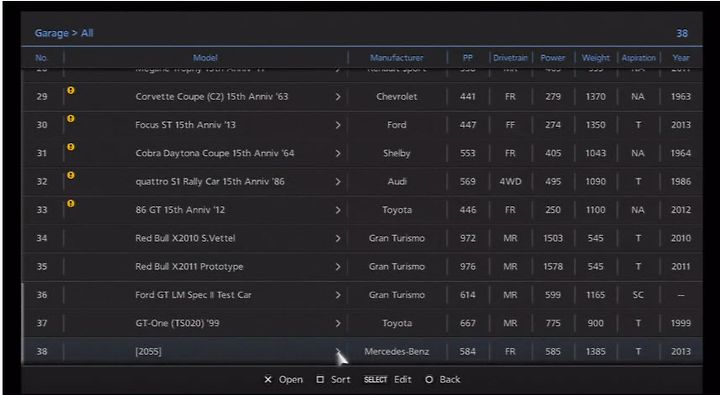Viewport: 720px width, 395px height.
Task: Sort by the Drivetrain column header
Action: tap(510, 58)
